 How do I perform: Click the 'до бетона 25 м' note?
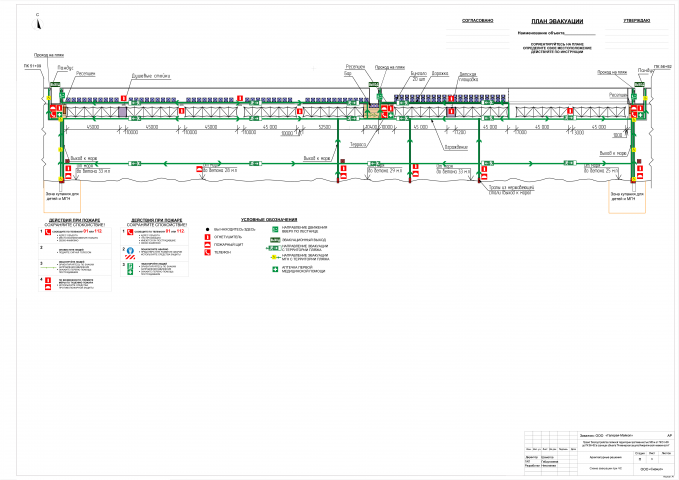coord(601,171)
